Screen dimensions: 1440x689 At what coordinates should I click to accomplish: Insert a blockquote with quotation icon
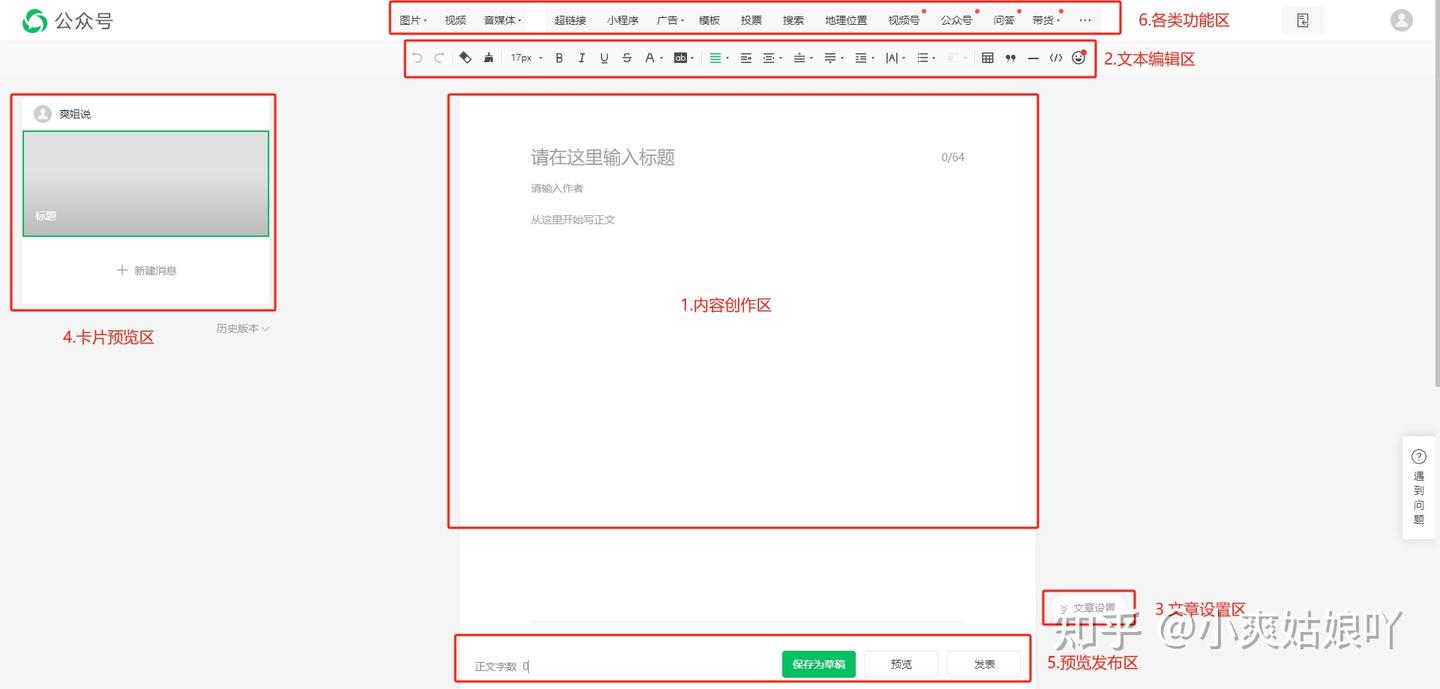[x=1011, y=58]
